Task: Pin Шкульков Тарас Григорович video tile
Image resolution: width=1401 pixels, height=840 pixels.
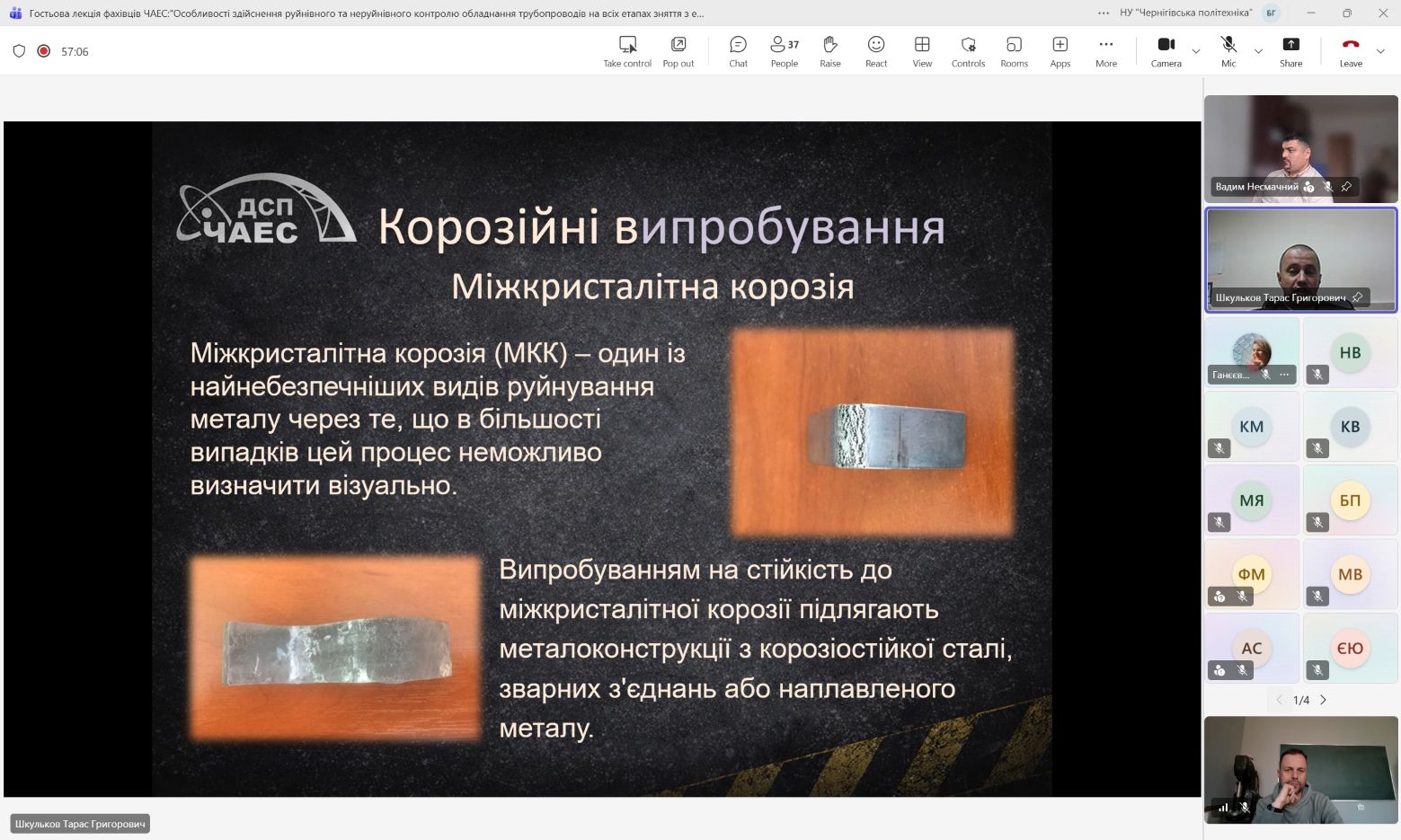Action: (x=1357, y=297)
